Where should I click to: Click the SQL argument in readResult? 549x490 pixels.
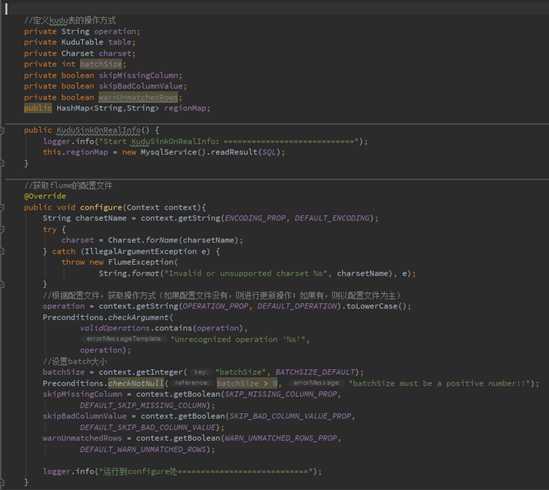coord(269,152)
